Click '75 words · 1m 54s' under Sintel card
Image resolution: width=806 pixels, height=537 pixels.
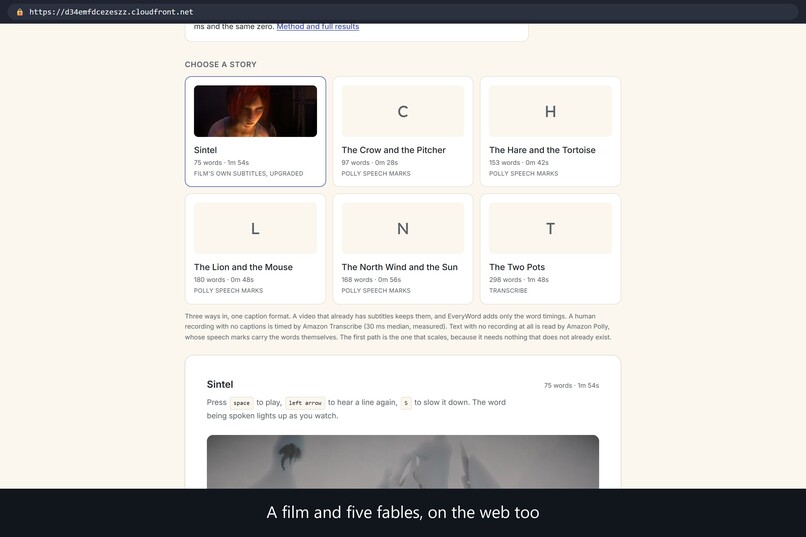[x=221, y=162]
